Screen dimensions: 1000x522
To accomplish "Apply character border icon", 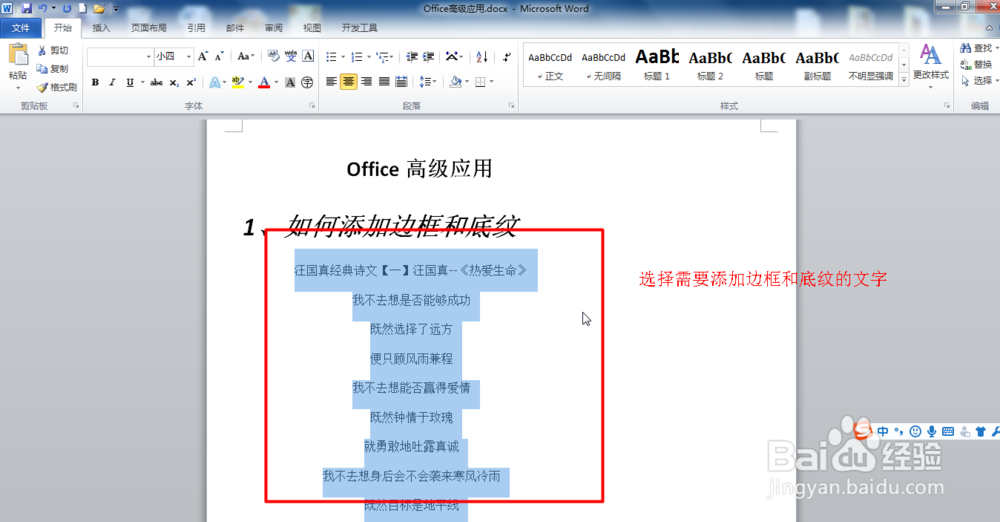I will tap(308, 57).
